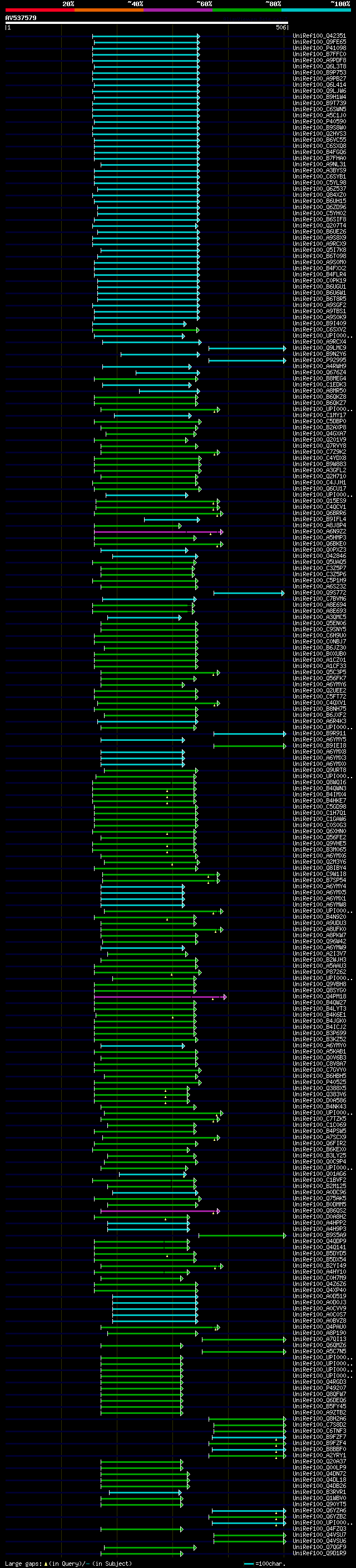Click hit label UniRef100_A5C7N5
The image size is (356, 1568).
click(319, 1351)
